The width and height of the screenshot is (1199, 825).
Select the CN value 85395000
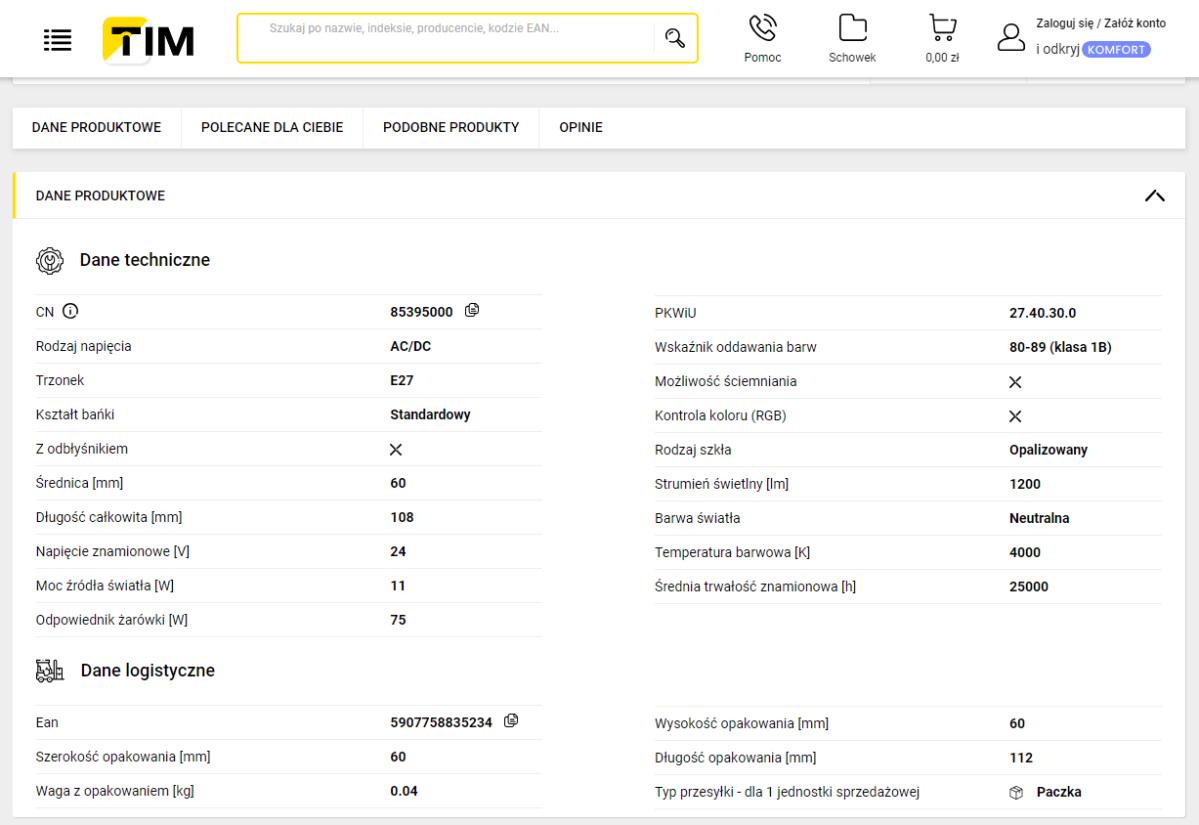pos(421,312)
